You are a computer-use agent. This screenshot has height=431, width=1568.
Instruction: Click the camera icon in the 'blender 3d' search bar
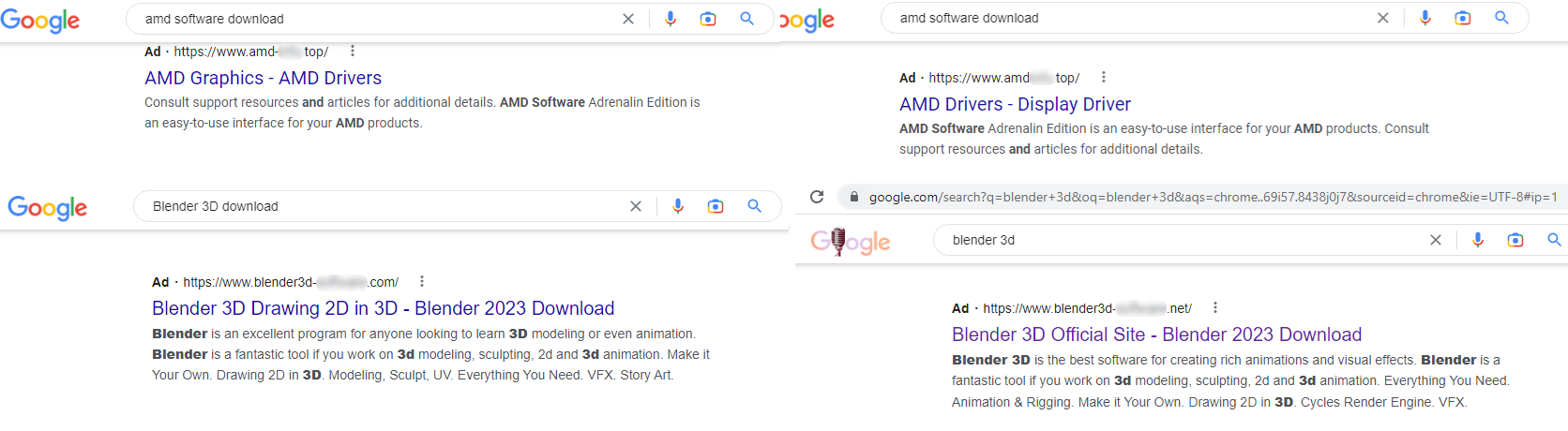1515,240
